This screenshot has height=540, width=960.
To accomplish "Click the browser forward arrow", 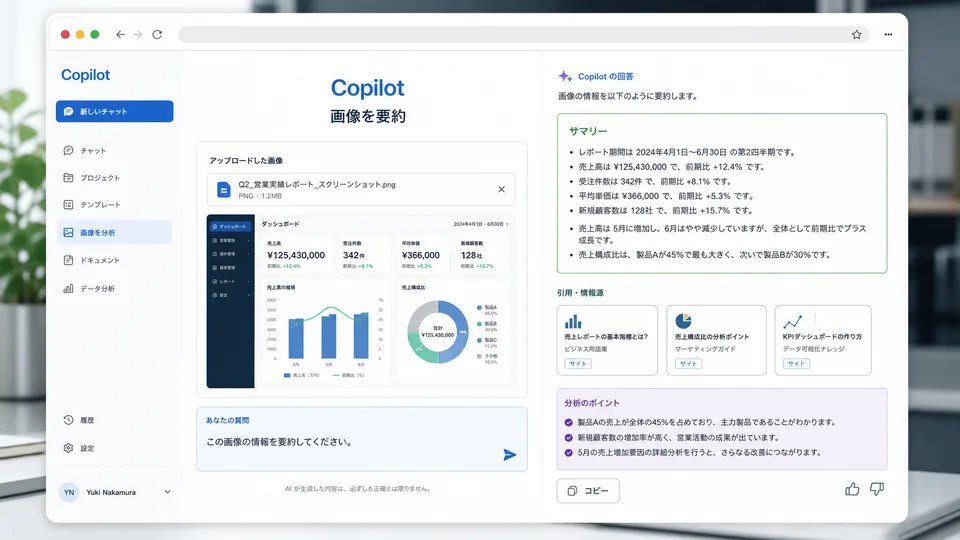I will (x=138, y=34).
